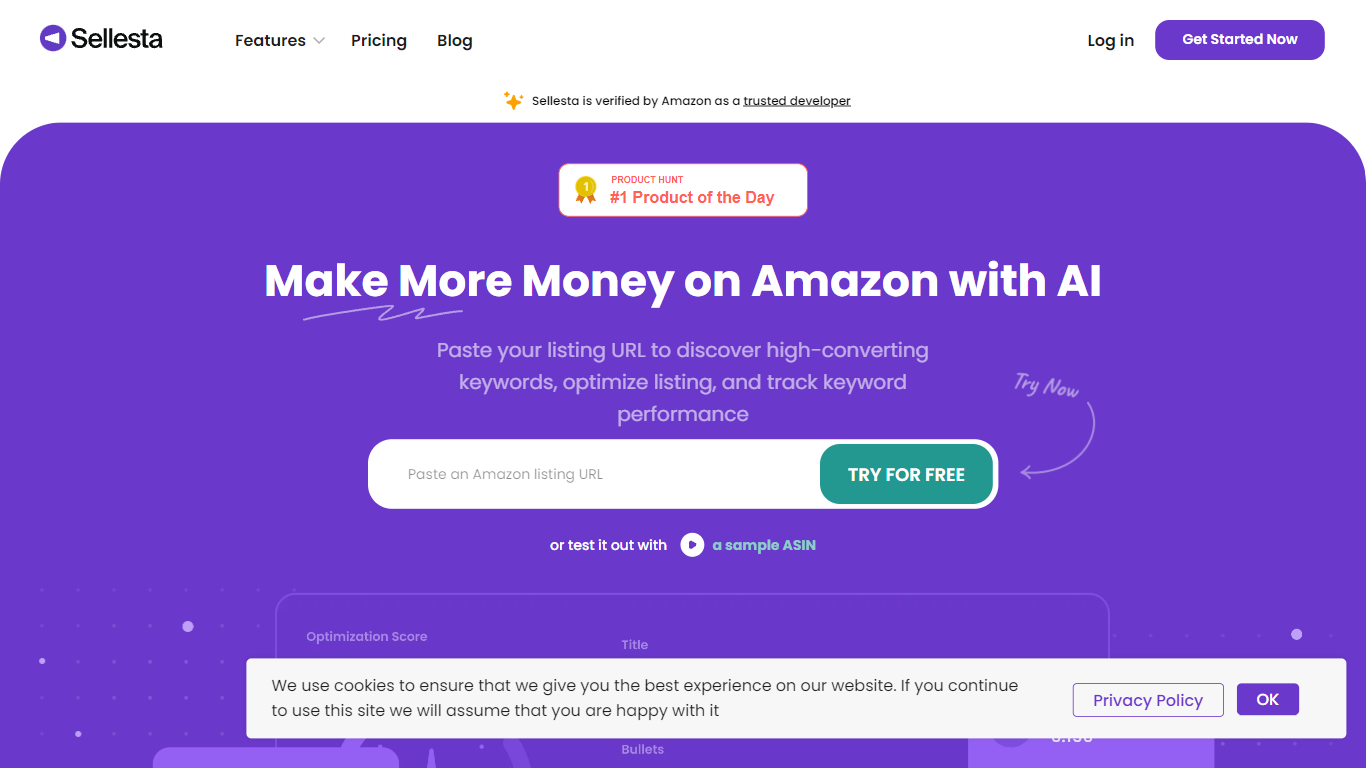The image size is (1366, 768).
Task: Open the trusted developer link
Action: point(797,101)
